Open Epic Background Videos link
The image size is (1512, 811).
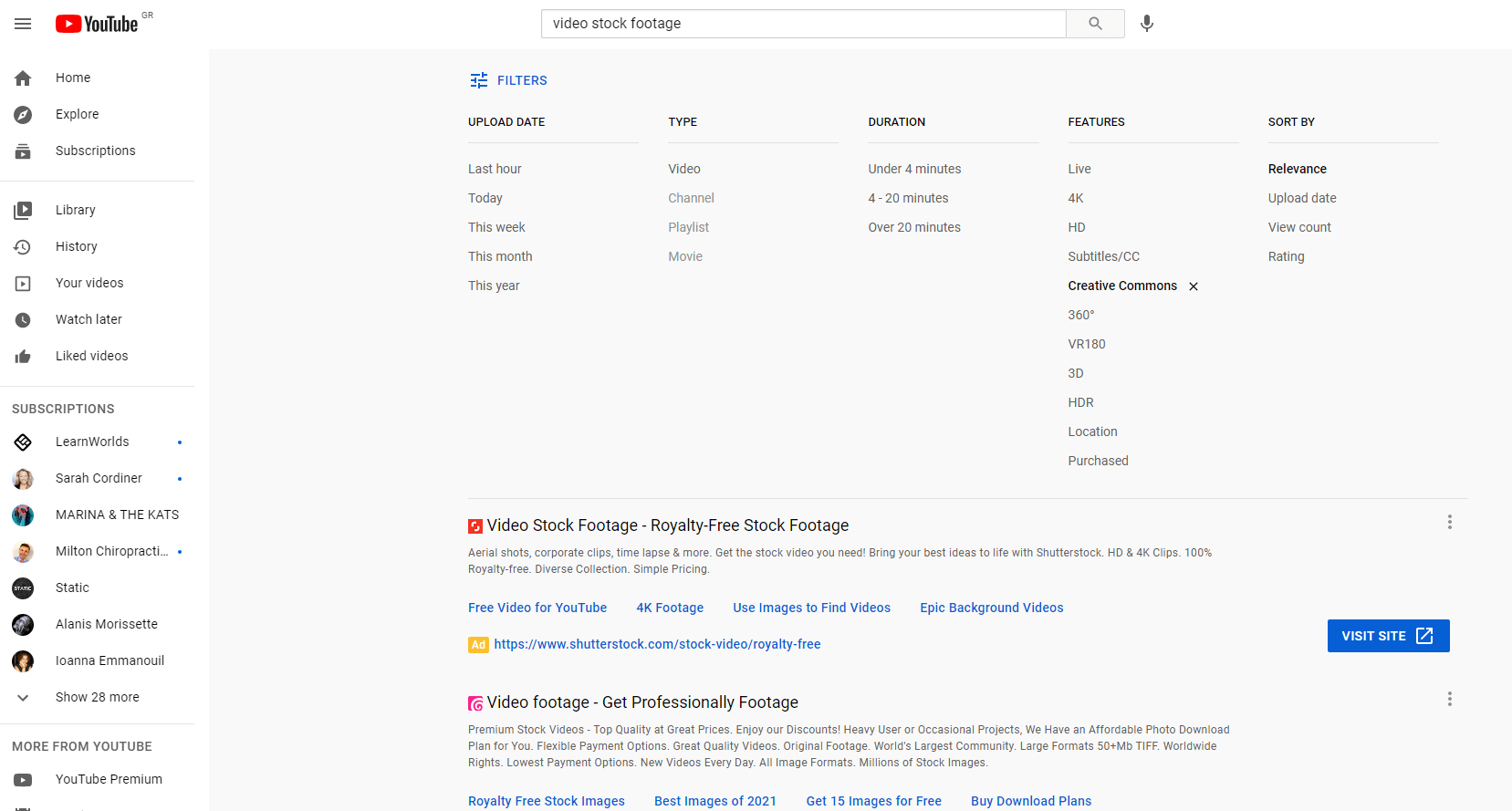992,608
